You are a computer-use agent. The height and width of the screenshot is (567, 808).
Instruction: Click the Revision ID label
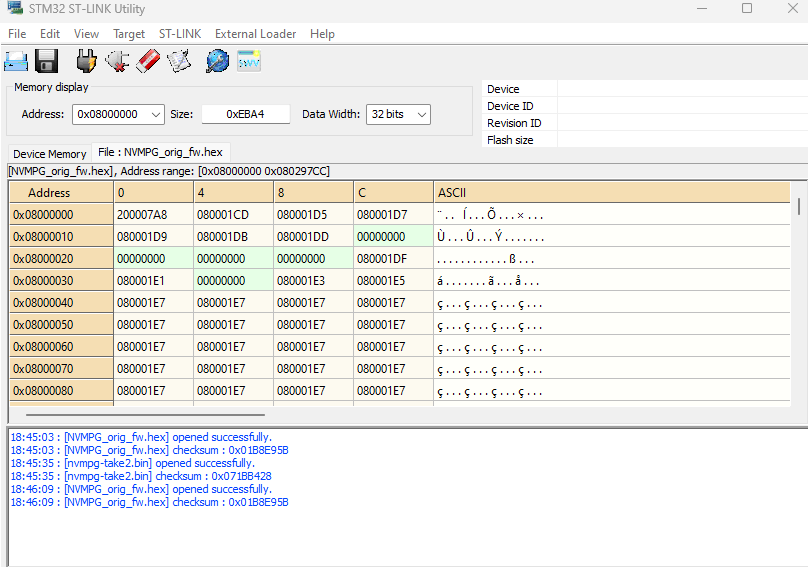514,123
